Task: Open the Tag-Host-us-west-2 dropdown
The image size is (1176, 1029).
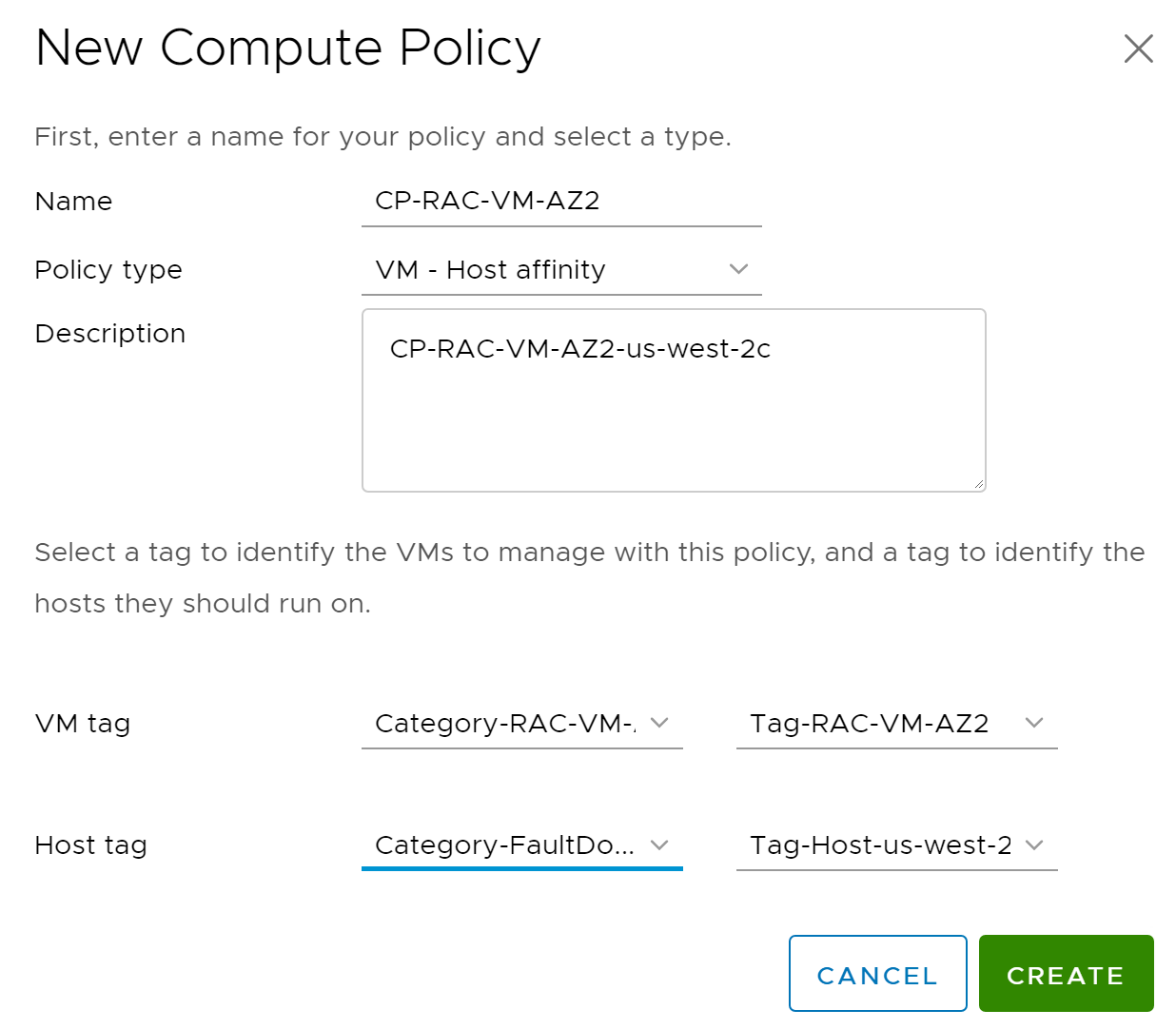Action: tap(880, 845)
